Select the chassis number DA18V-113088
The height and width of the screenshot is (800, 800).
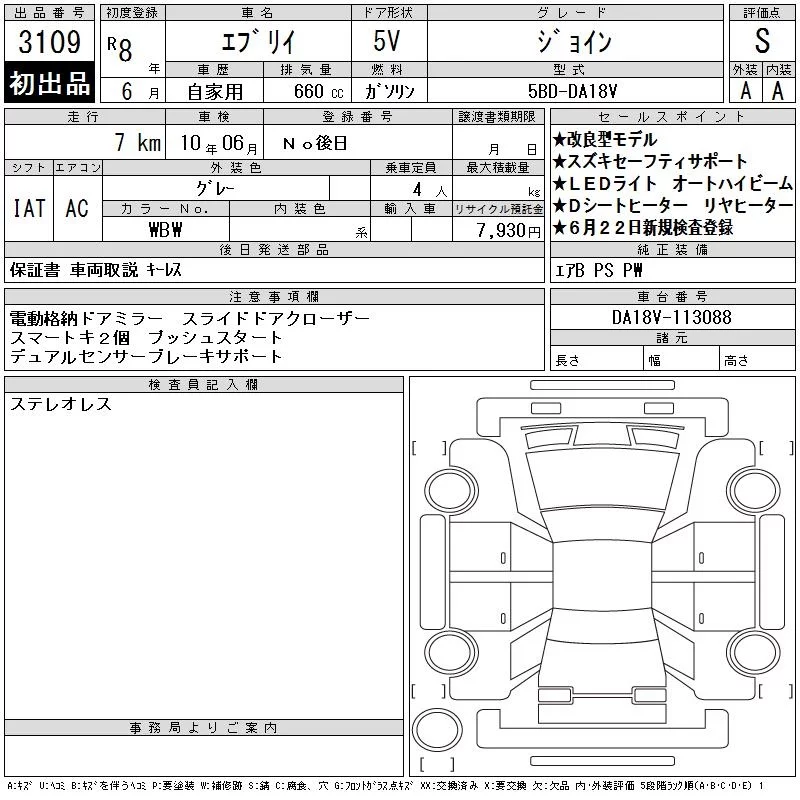(672, 317)
